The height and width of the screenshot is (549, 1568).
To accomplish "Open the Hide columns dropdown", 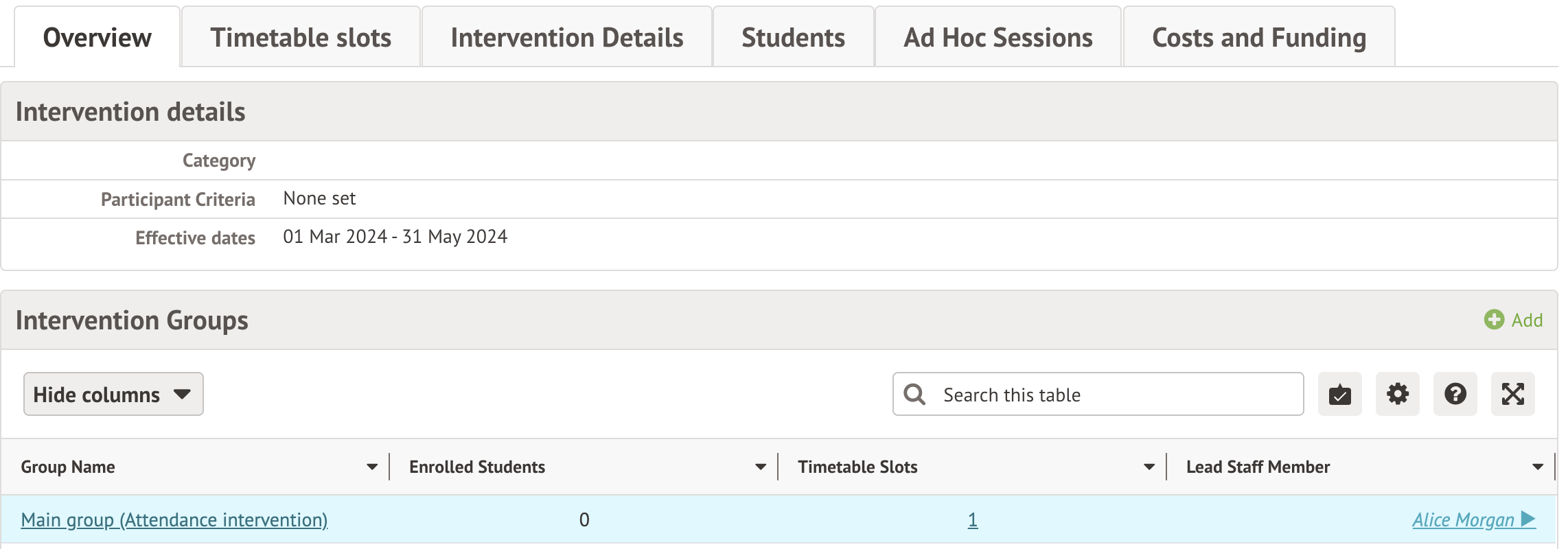I will (113, 395).
